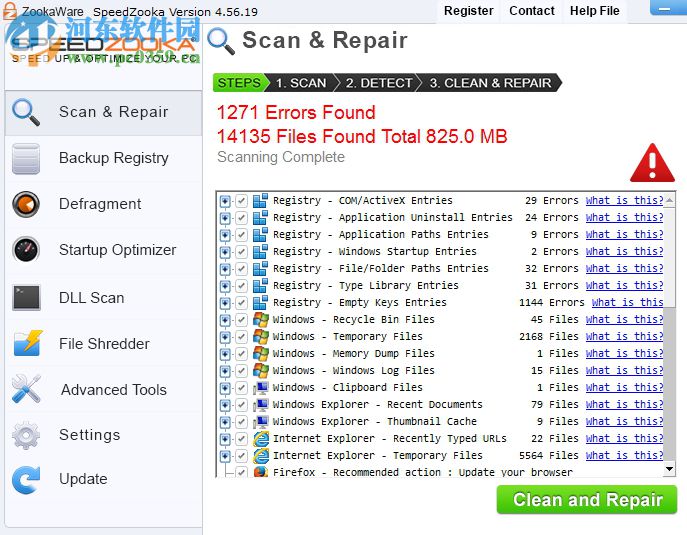Open 'What is this?' for Windows Startup Entries

(x=624, y=252)
